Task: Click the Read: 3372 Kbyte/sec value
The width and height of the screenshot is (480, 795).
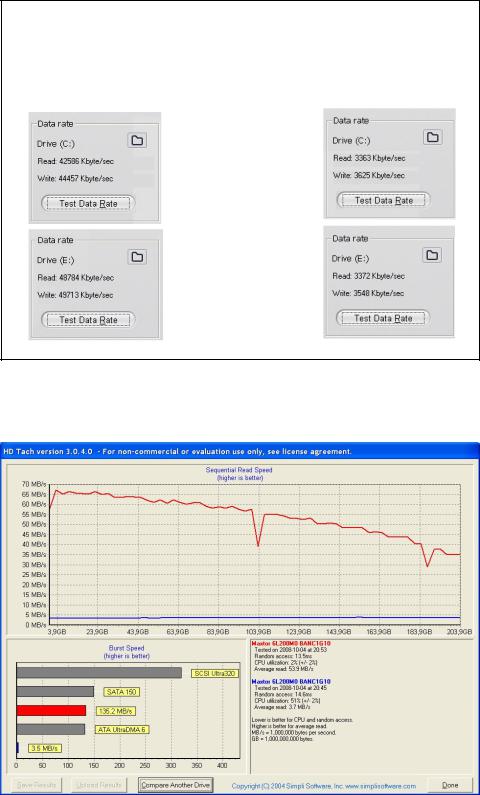Action: [368, 276]
